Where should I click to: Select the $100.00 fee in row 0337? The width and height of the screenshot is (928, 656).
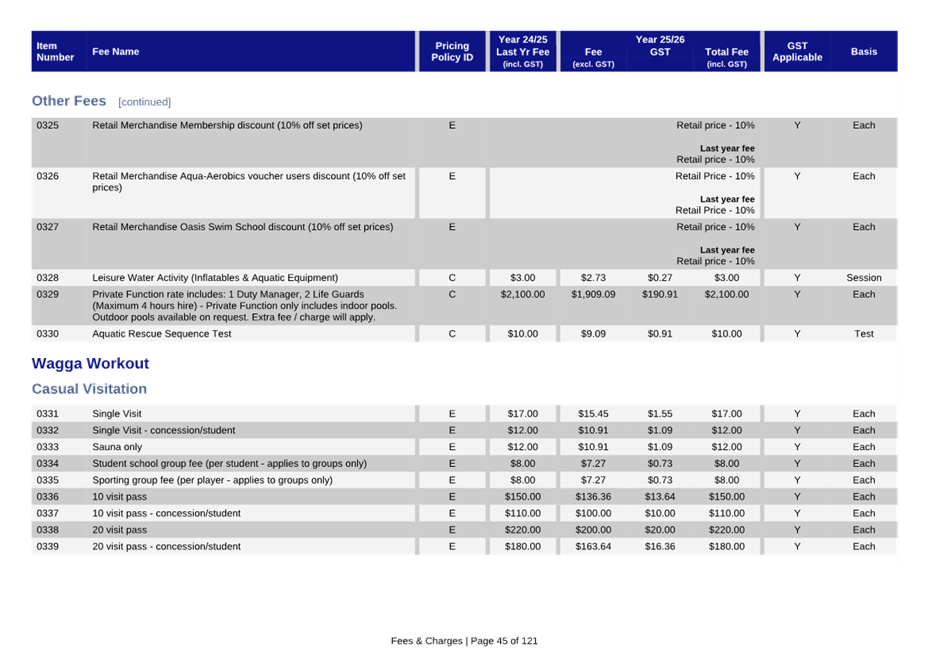(593, 513)
